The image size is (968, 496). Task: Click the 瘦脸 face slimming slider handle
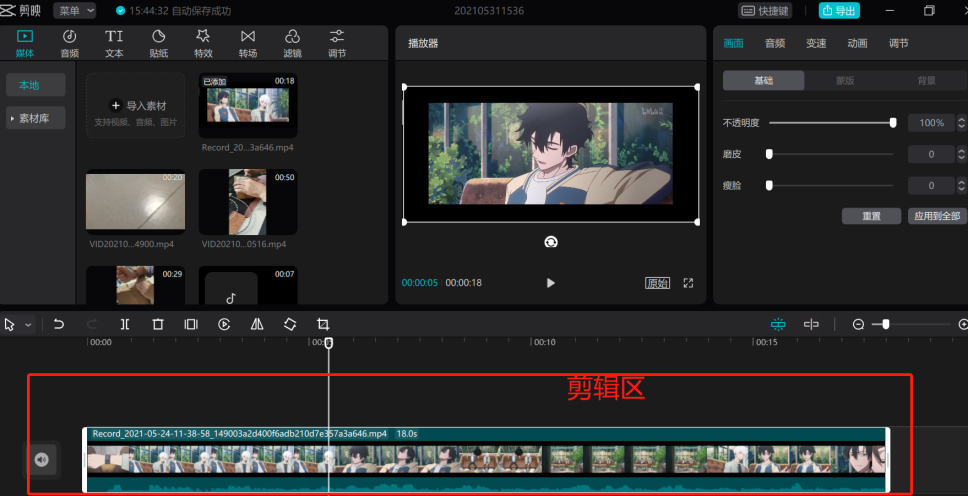(769, 185)
